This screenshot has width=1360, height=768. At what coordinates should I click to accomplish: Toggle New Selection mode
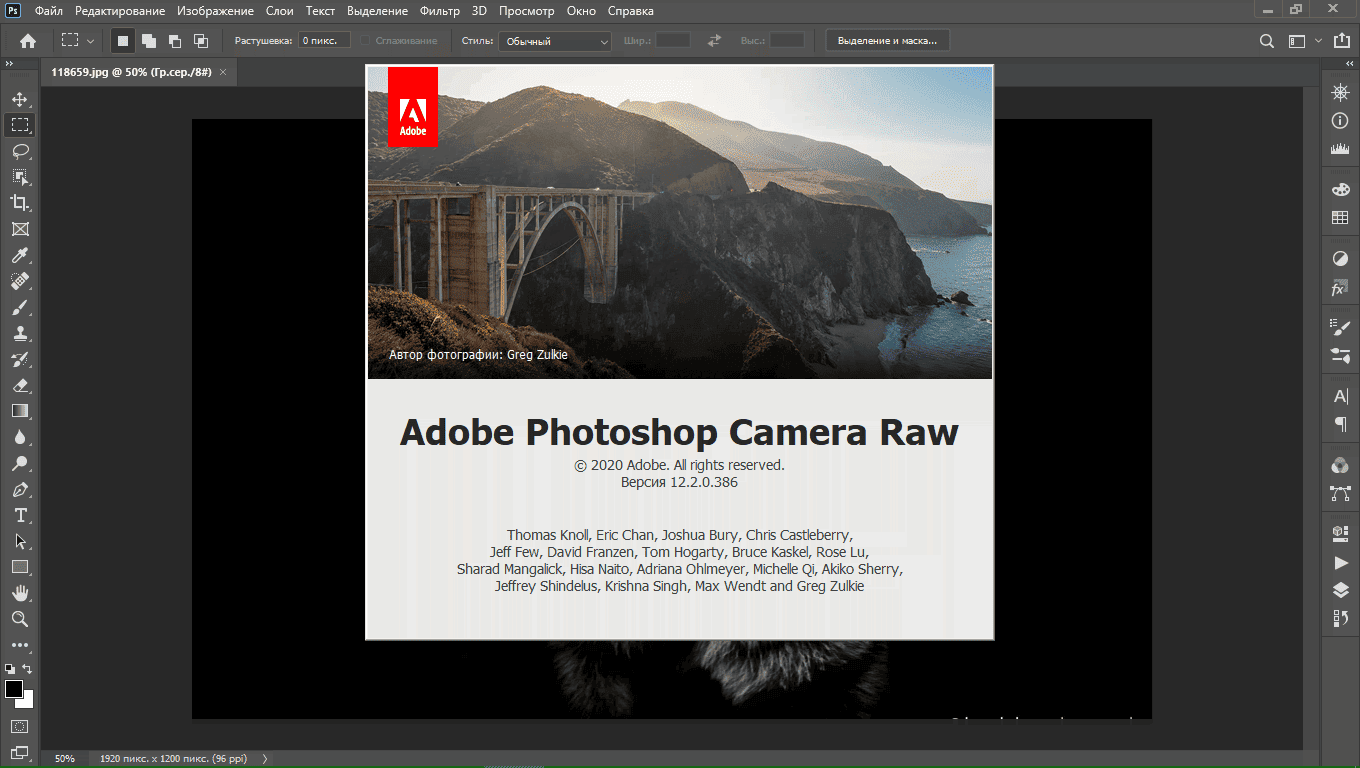pyautogui.click(x=123, y=41)
